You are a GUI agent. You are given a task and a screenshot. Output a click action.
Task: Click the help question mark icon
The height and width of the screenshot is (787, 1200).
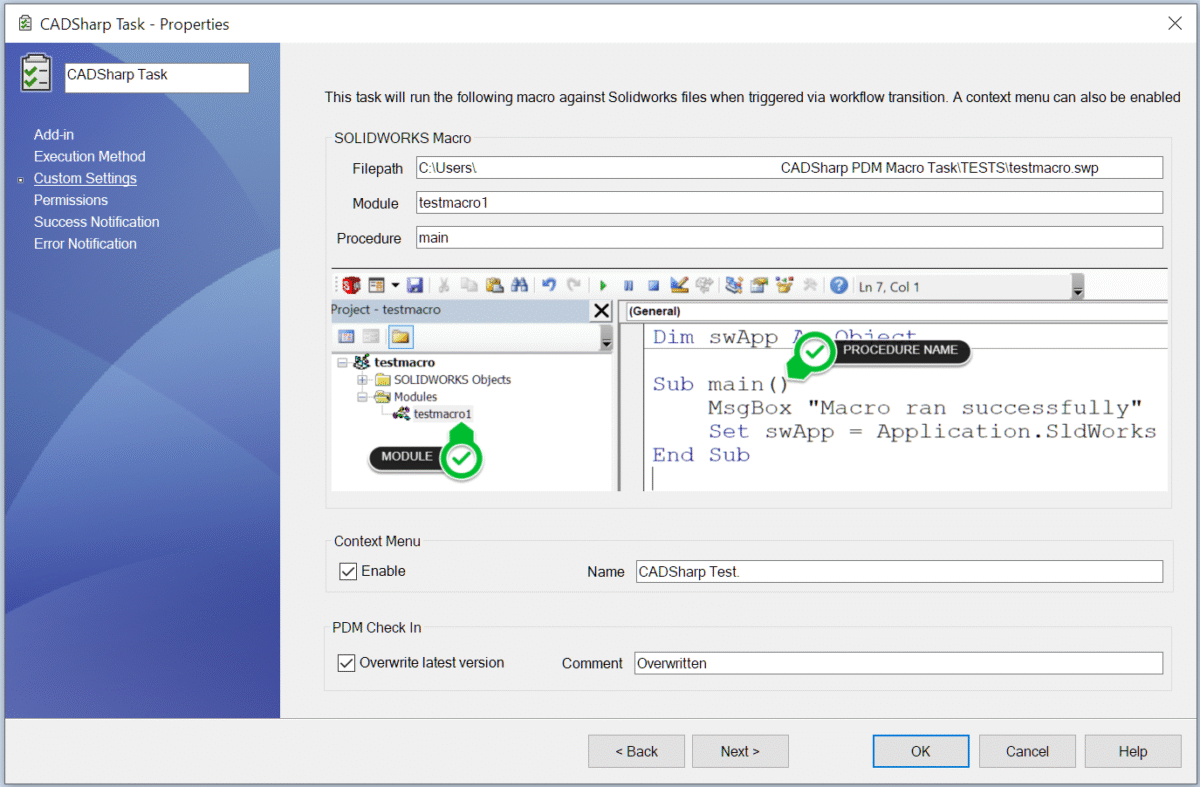pos(838,286)
